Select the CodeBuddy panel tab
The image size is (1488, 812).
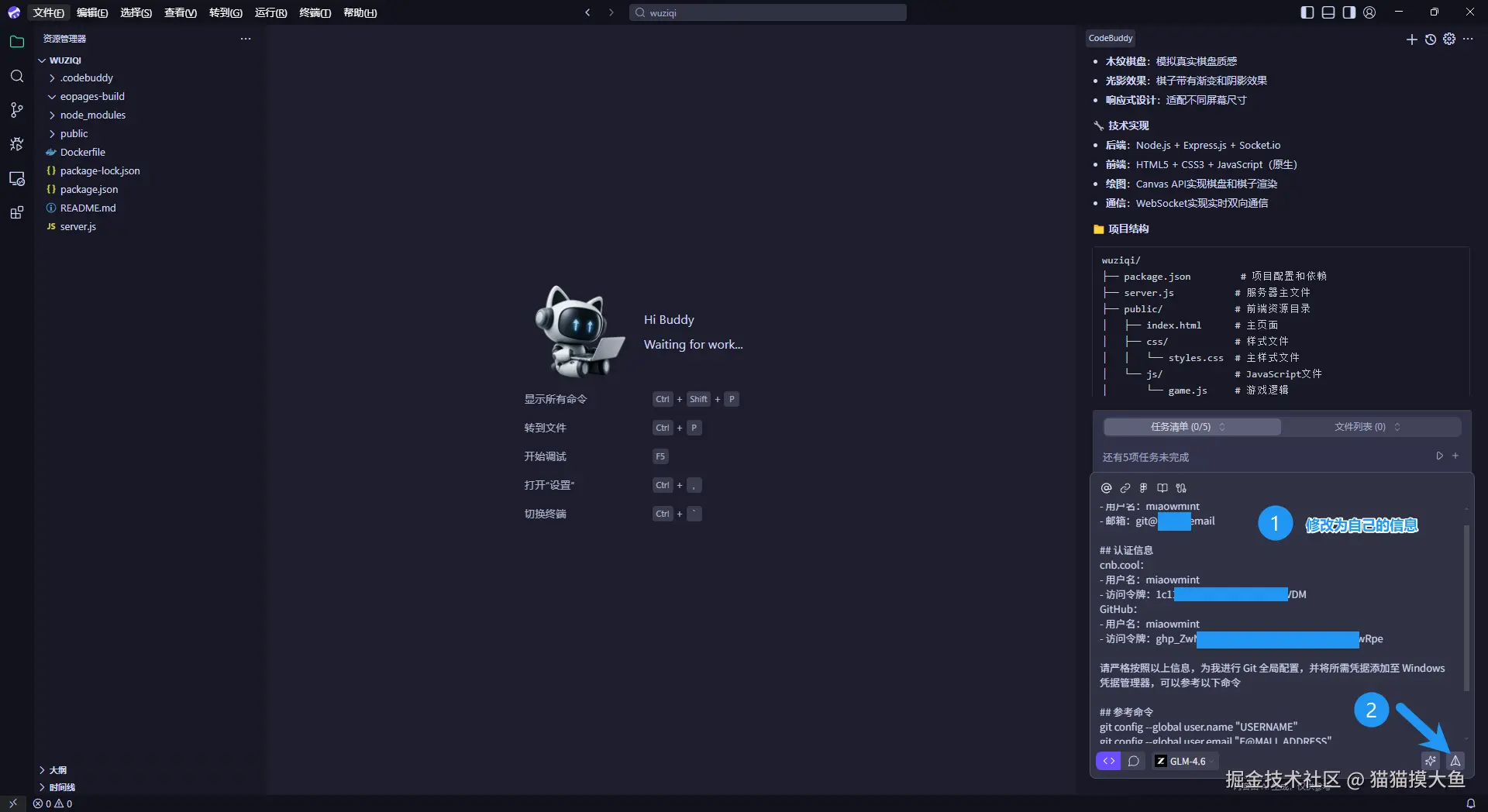click(x=1110, y=38)
